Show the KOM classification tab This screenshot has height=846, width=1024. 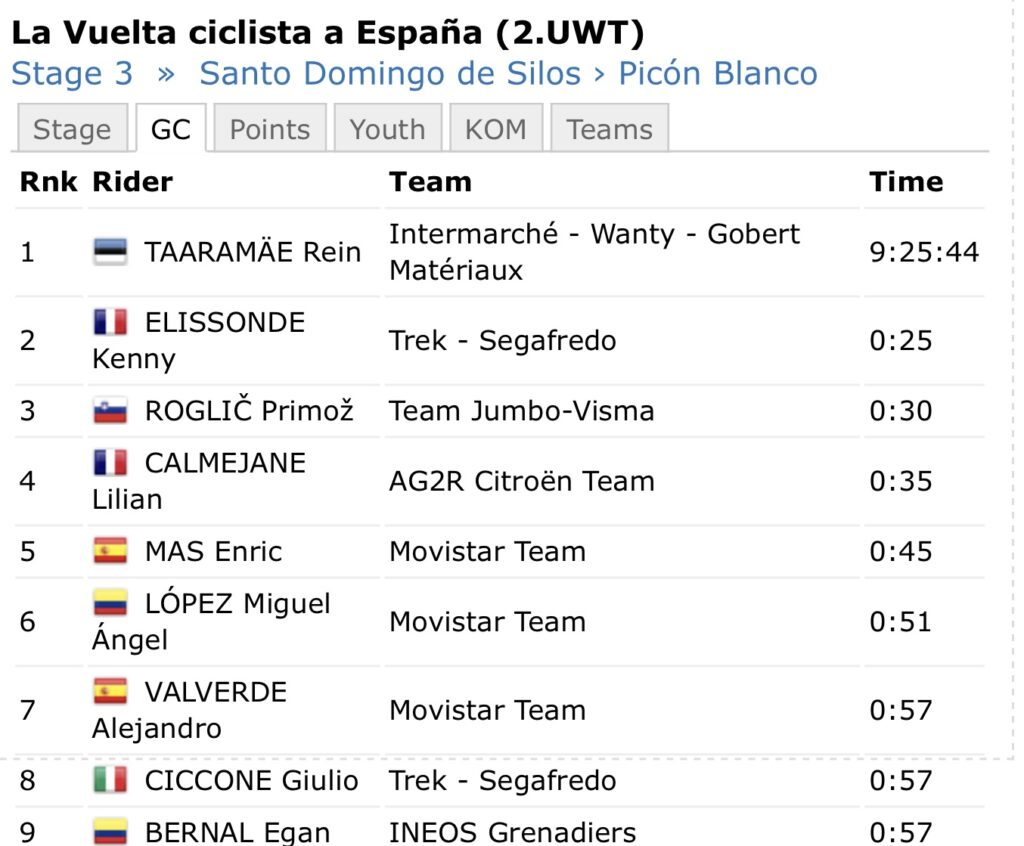496,129
